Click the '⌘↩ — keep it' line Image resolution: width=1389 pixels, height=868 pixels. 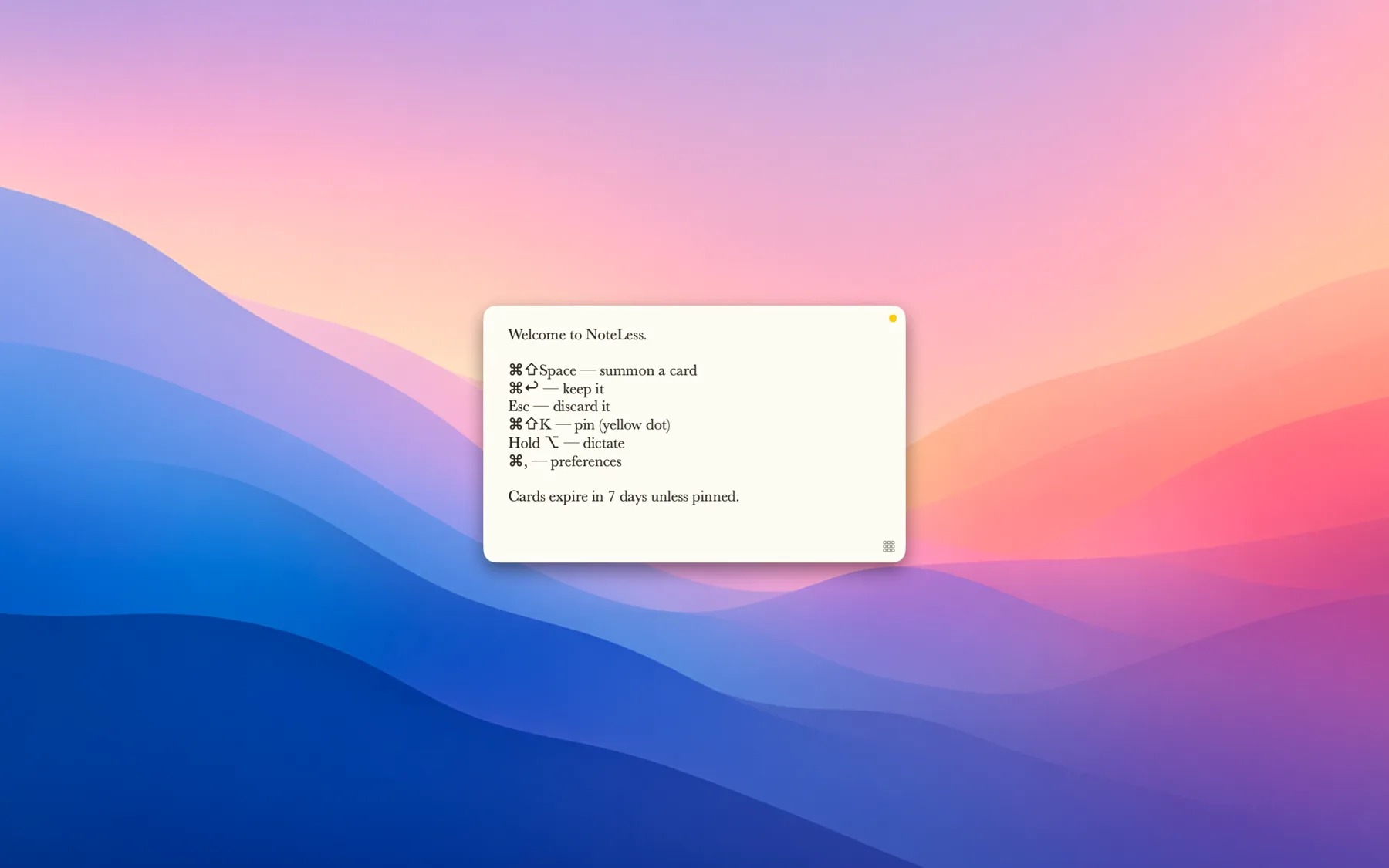coord(556,388)
